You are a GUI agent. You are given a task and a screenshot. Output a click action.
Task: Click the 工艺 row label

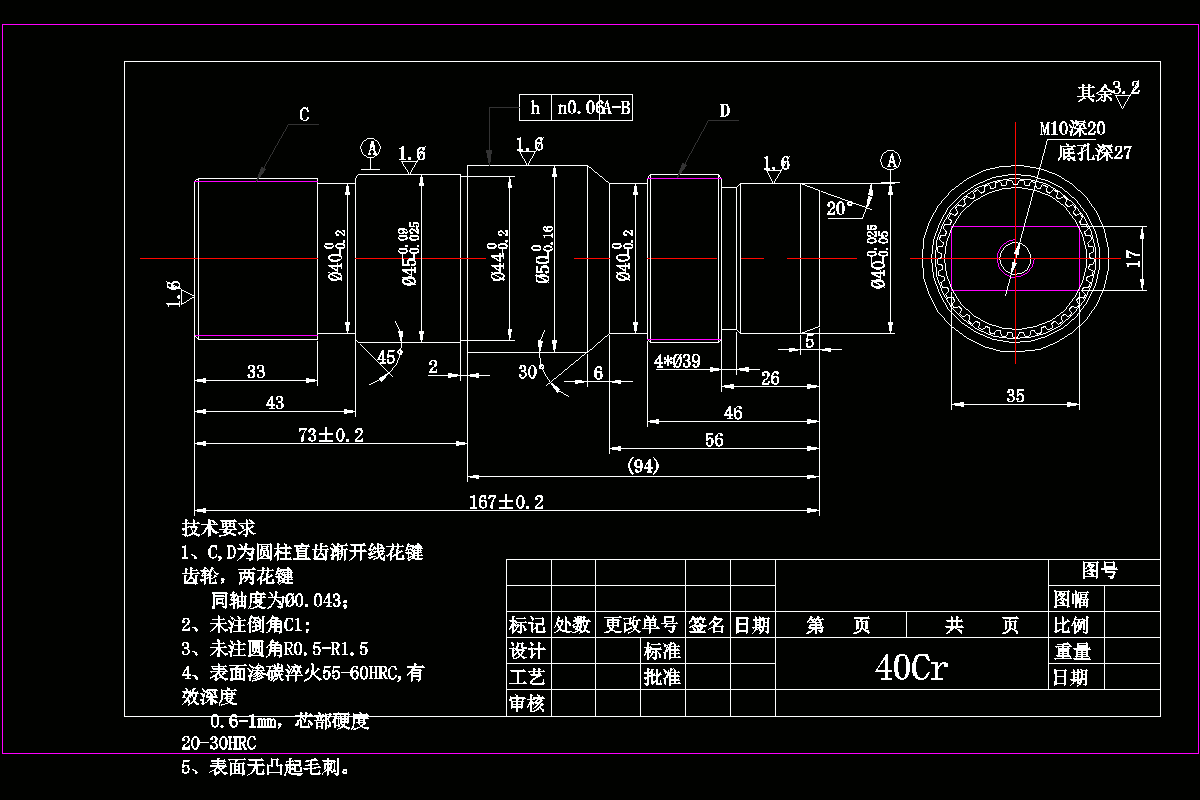tap(527, 677)
